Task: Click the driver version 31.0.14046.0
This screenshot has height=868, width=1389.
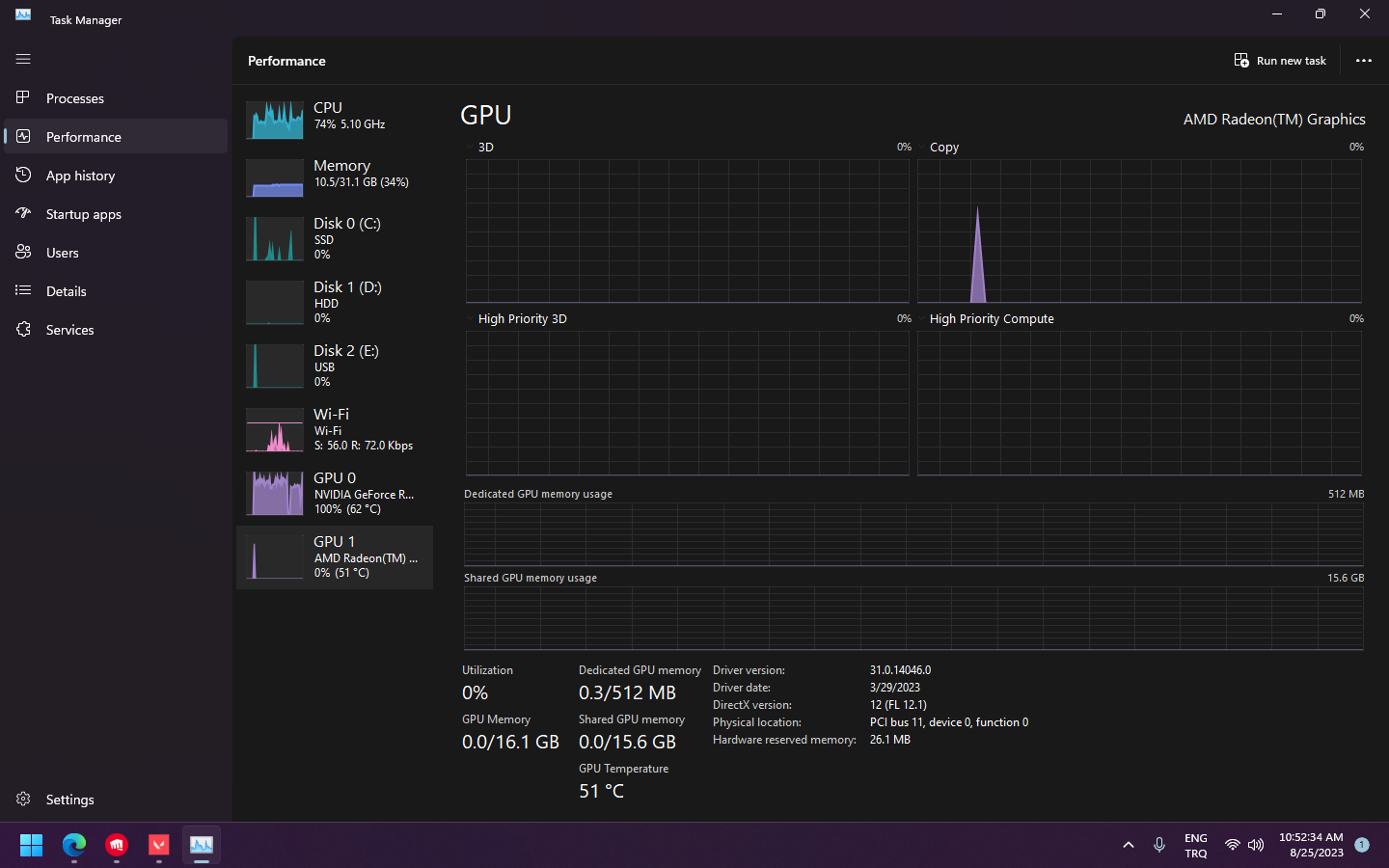Action: coord(901,670)
